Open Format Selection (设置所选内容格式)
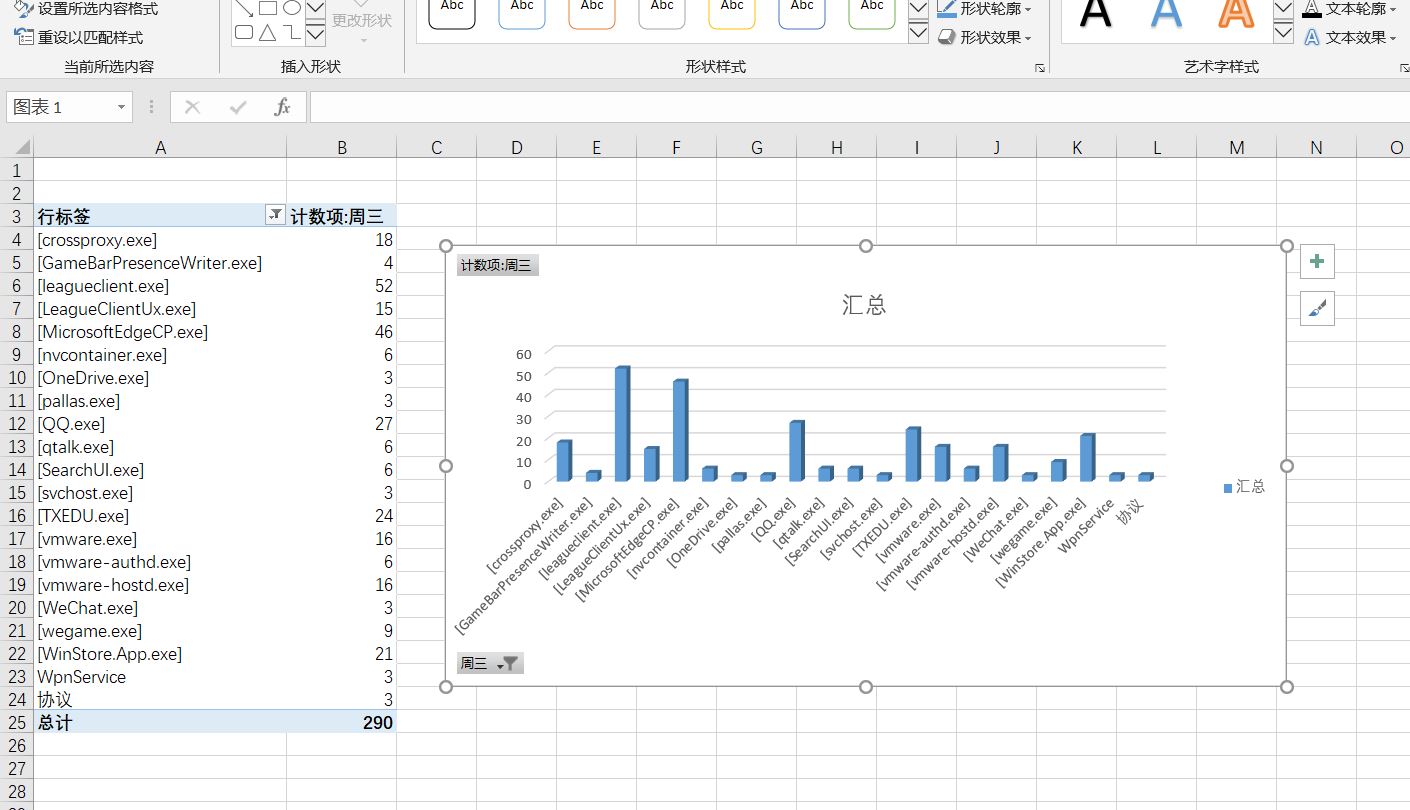 (86, 9)
